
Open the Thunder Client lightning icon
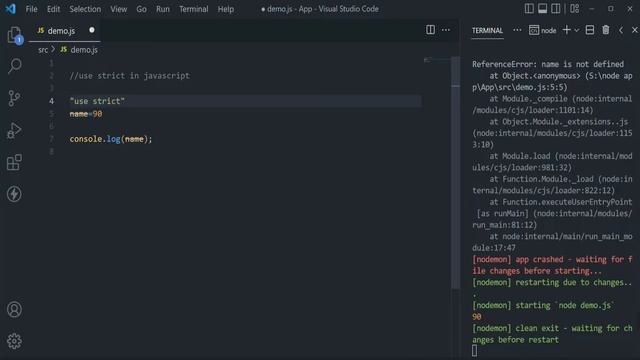pos(14,194)
